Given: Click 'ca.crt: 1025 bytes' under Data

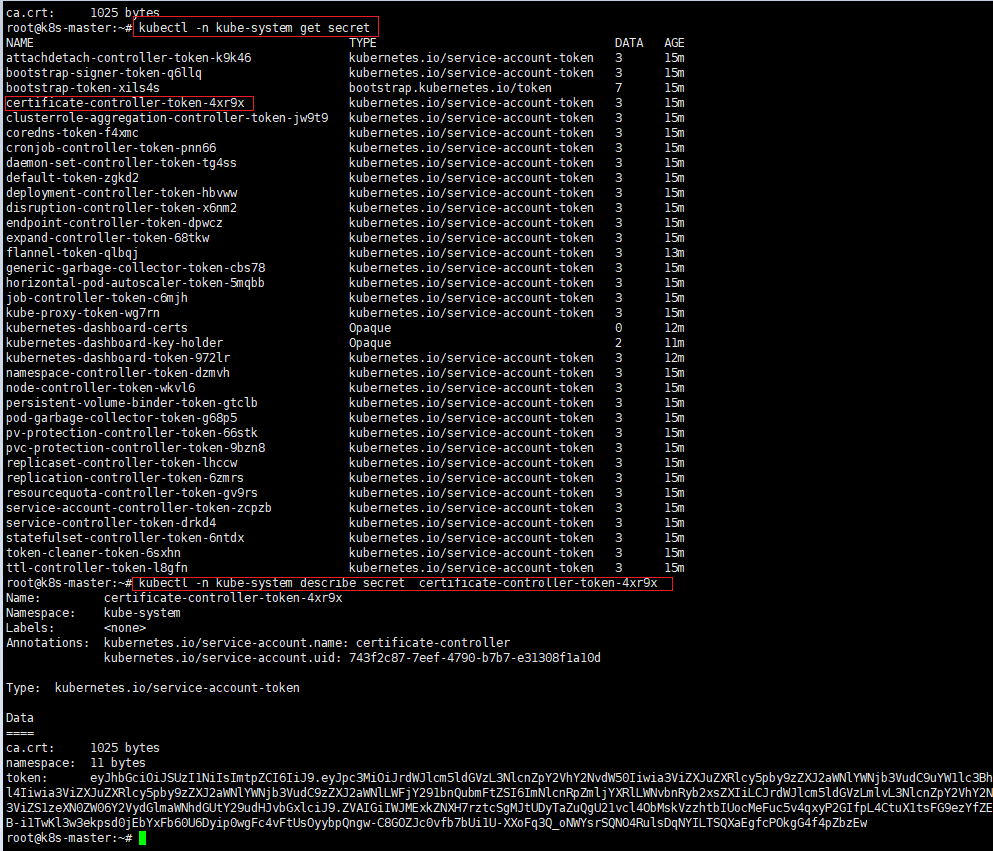Looking at the screenshot, I should click(x=82, y=748).
